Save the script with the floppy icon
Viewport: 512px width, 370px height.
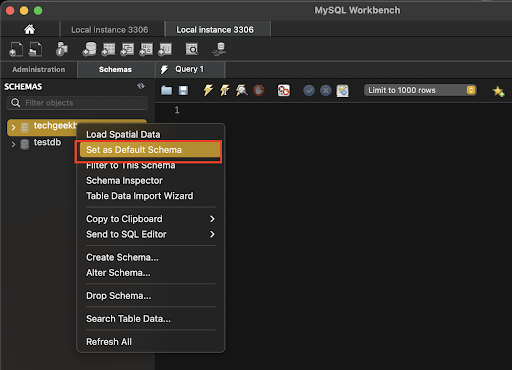[183, 90]
